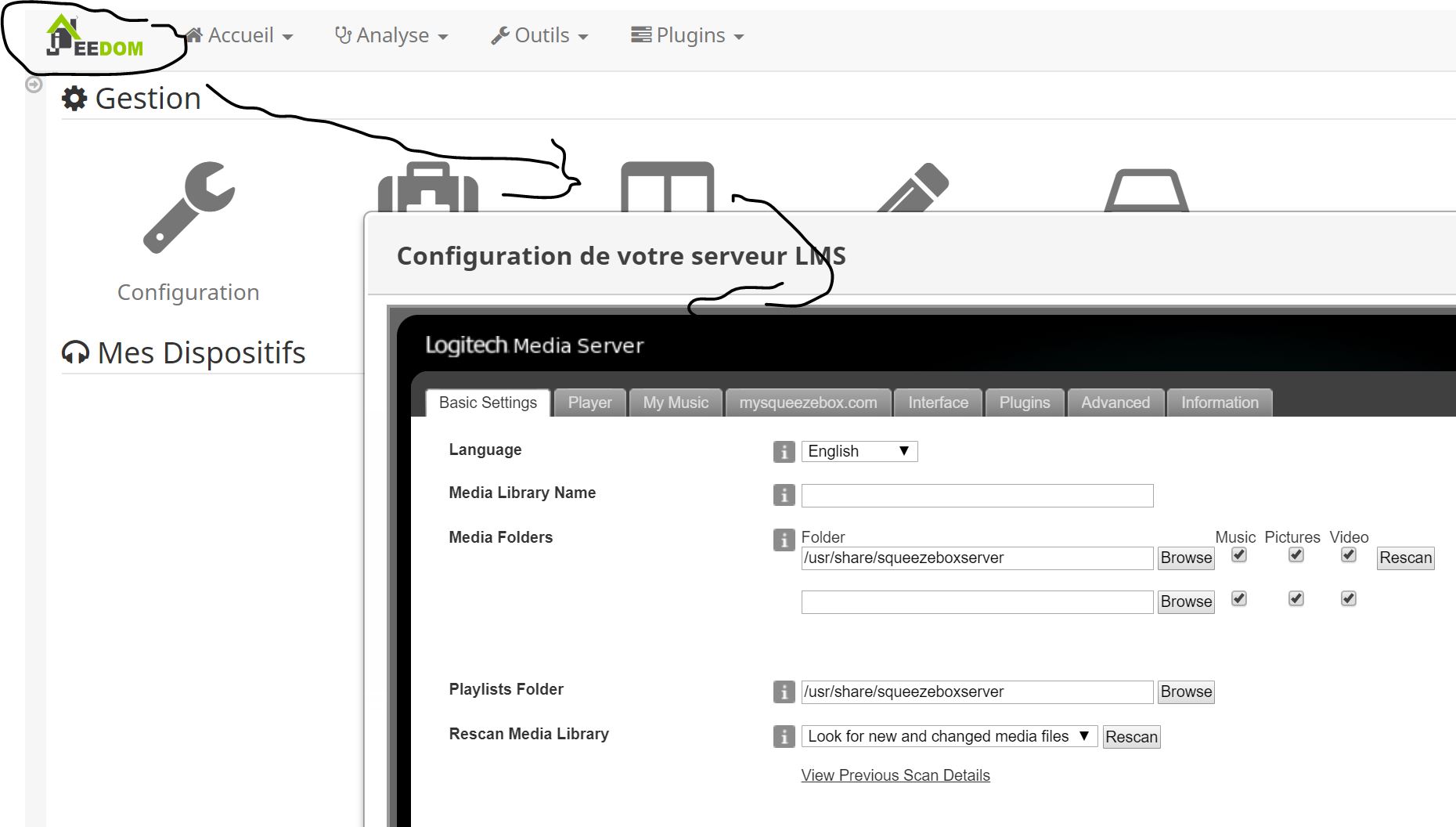
Task: Open the Configuration wrench icon
Action: click(189, 208)
